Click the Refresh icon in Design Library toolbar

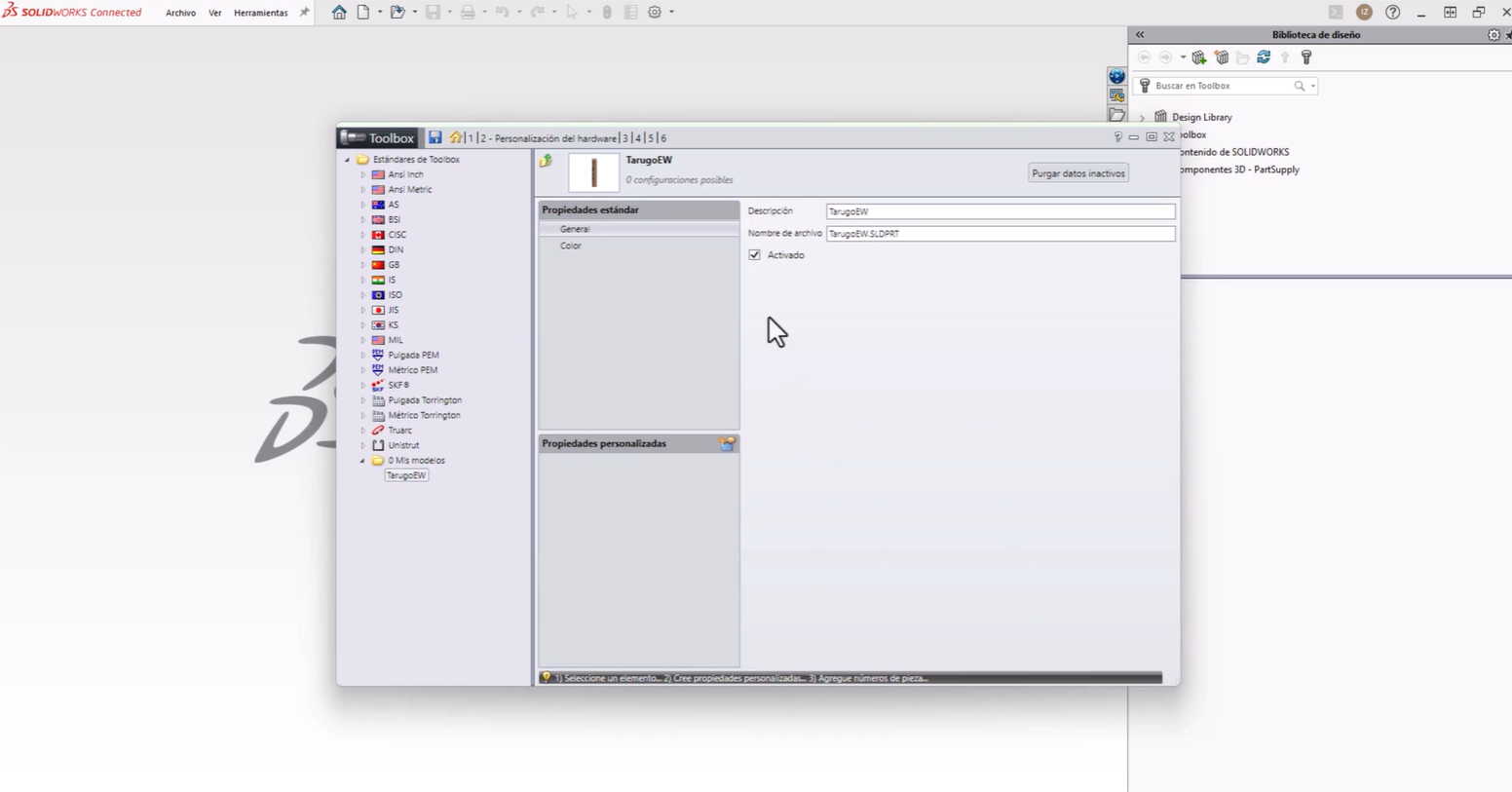[x=1264, y=57]
